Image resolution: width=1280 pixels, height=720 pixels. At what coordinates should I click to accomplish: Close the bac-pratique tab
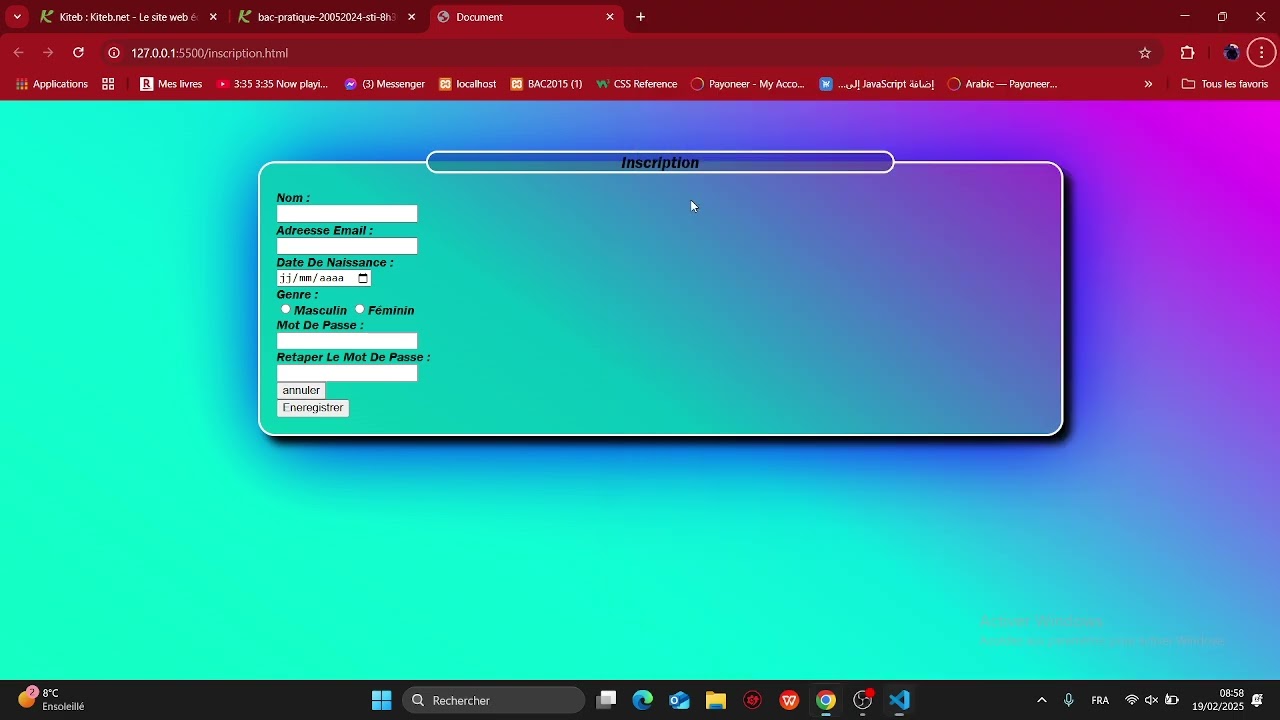pos(411,17)
